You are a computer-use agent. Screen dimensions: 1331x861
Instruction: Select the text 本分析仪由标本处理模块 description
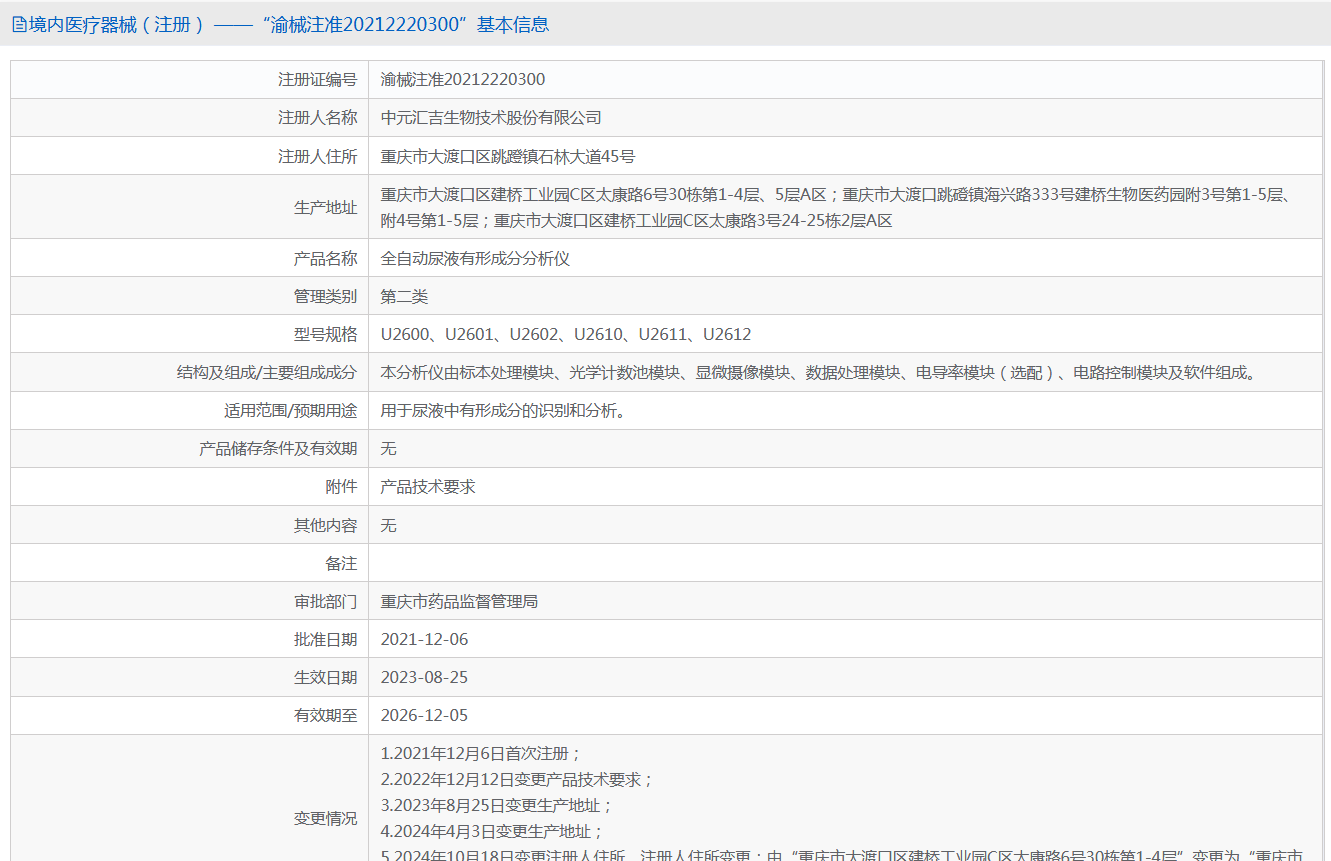pyautogui.click(x=818, y=372)
